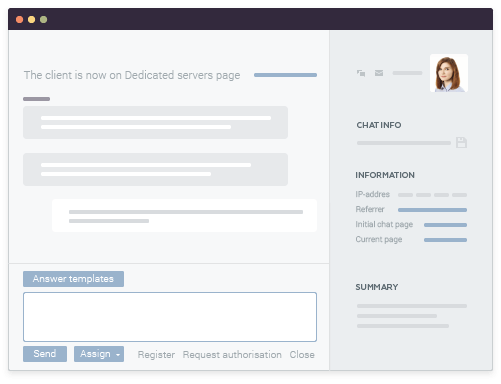Viewport: 501px width, 384px height.
Task: Click the chat bubbles icon near the avatar
Action: (361, 73)
